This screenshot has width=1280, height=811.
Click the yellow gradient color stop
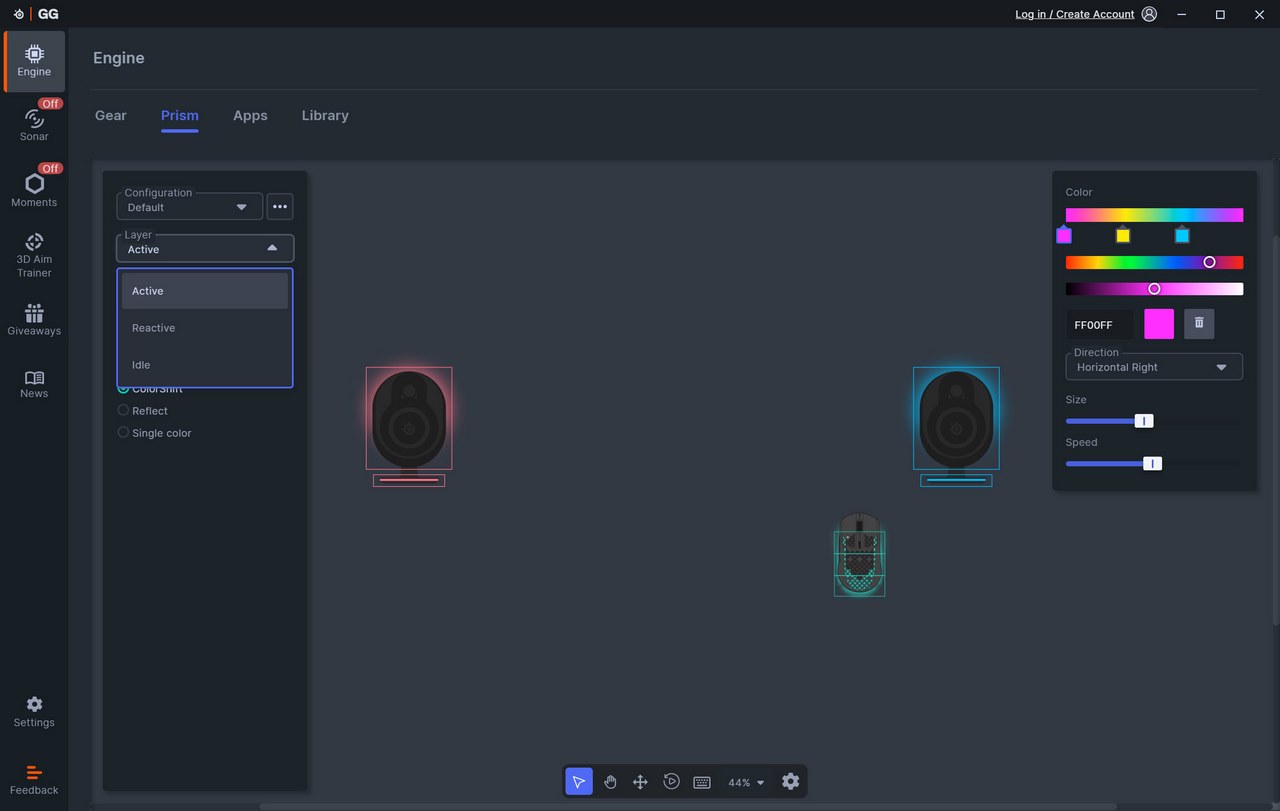(1123, 236)
